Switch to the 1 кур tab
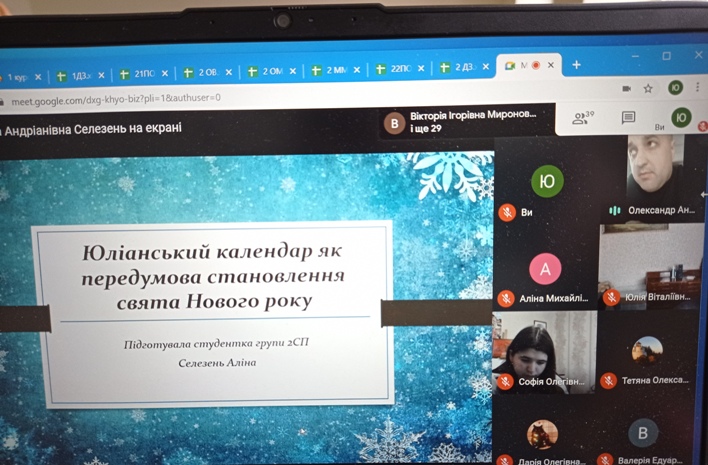Image resolution: width=708 pixels, height=465 pixels. pyautogui.click(x=22, y=77)
